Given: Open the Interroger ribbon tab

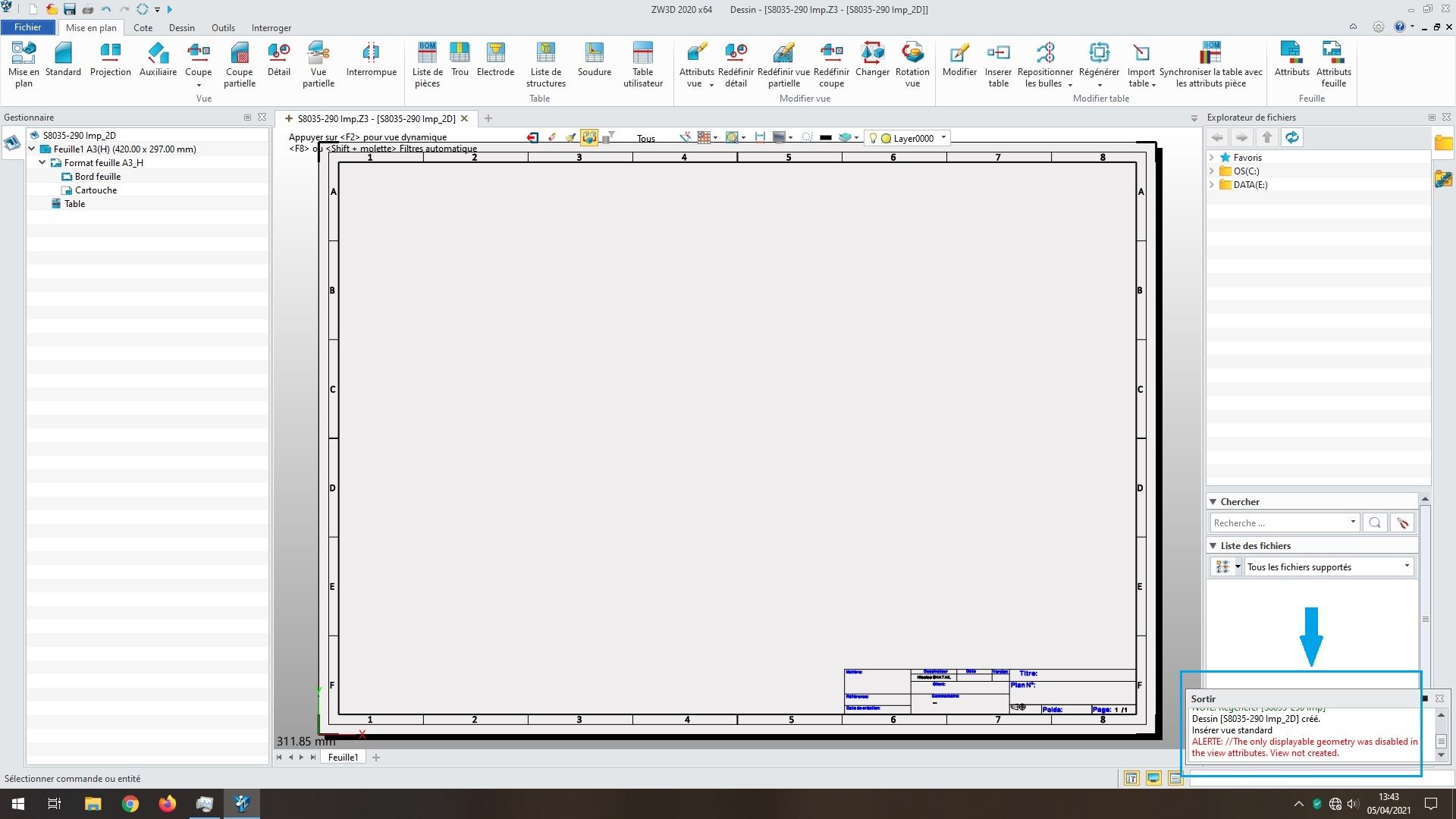Looking at the screenshot, I should pos(271,27).
